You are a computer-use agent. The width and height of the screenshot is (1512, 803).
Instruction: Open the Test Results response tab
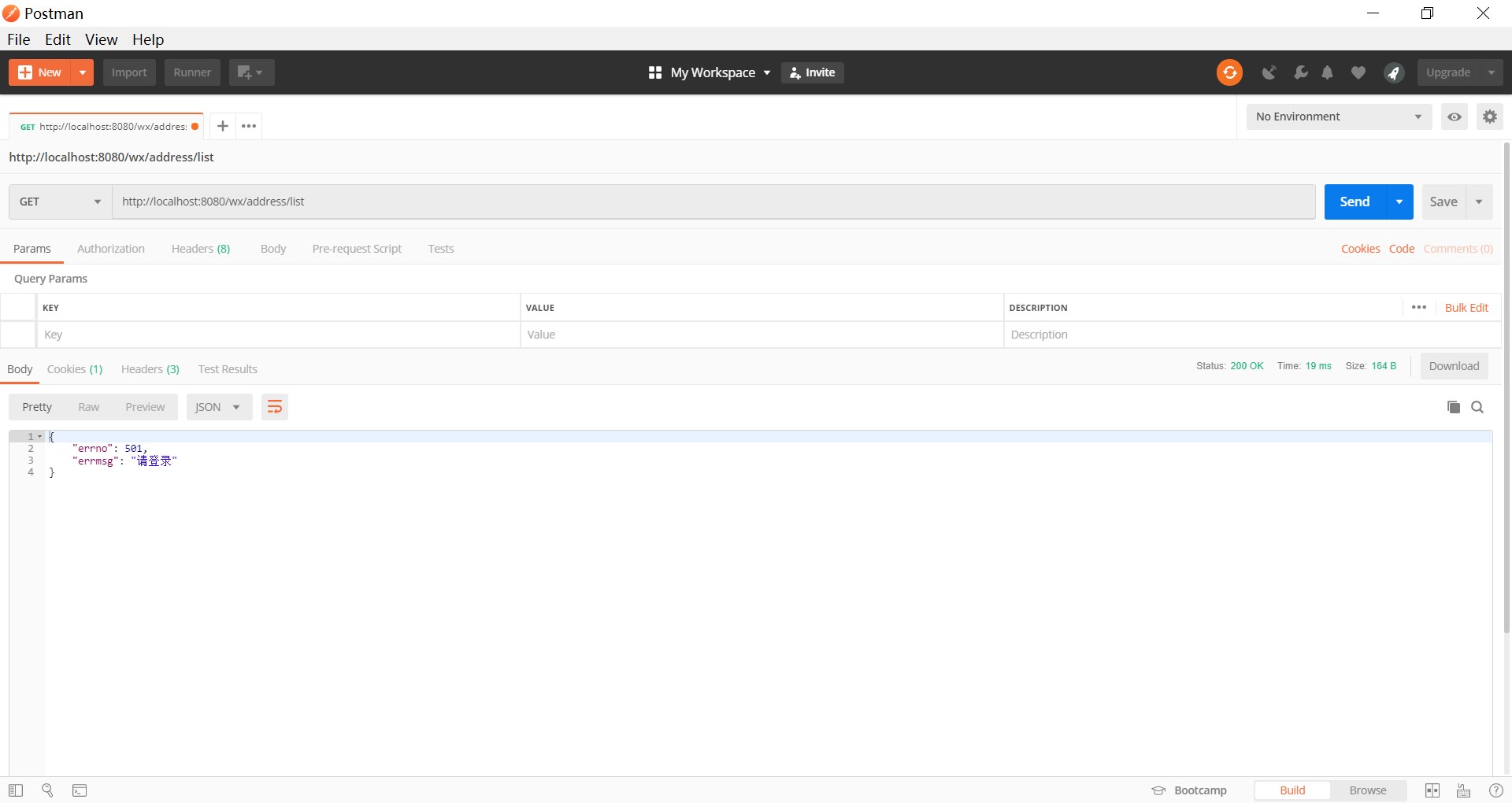click(228, 369)
